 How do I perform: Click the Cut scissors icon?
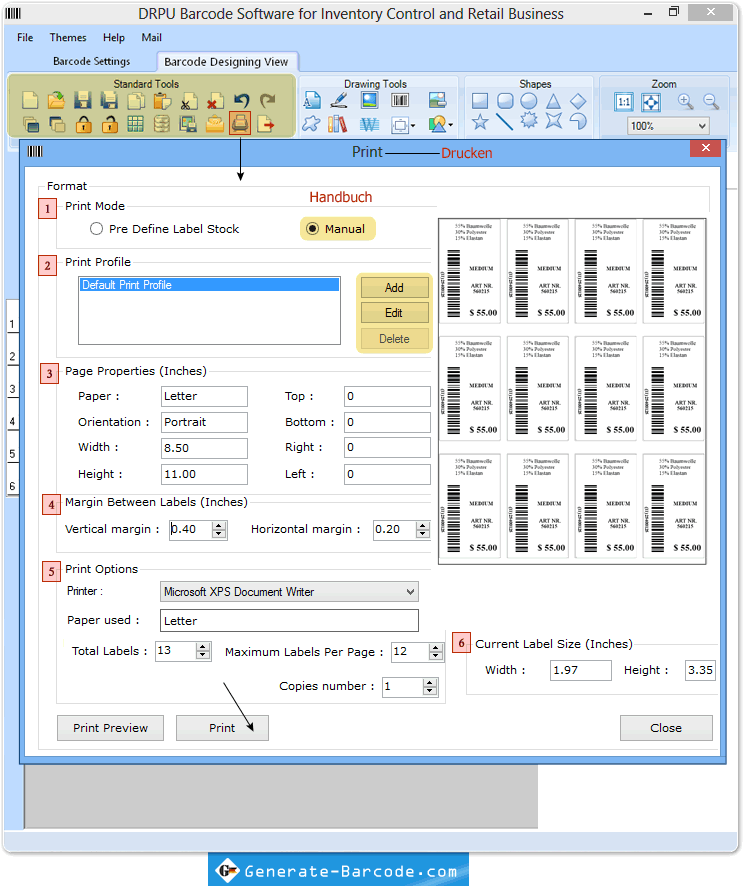click(189, 101)
